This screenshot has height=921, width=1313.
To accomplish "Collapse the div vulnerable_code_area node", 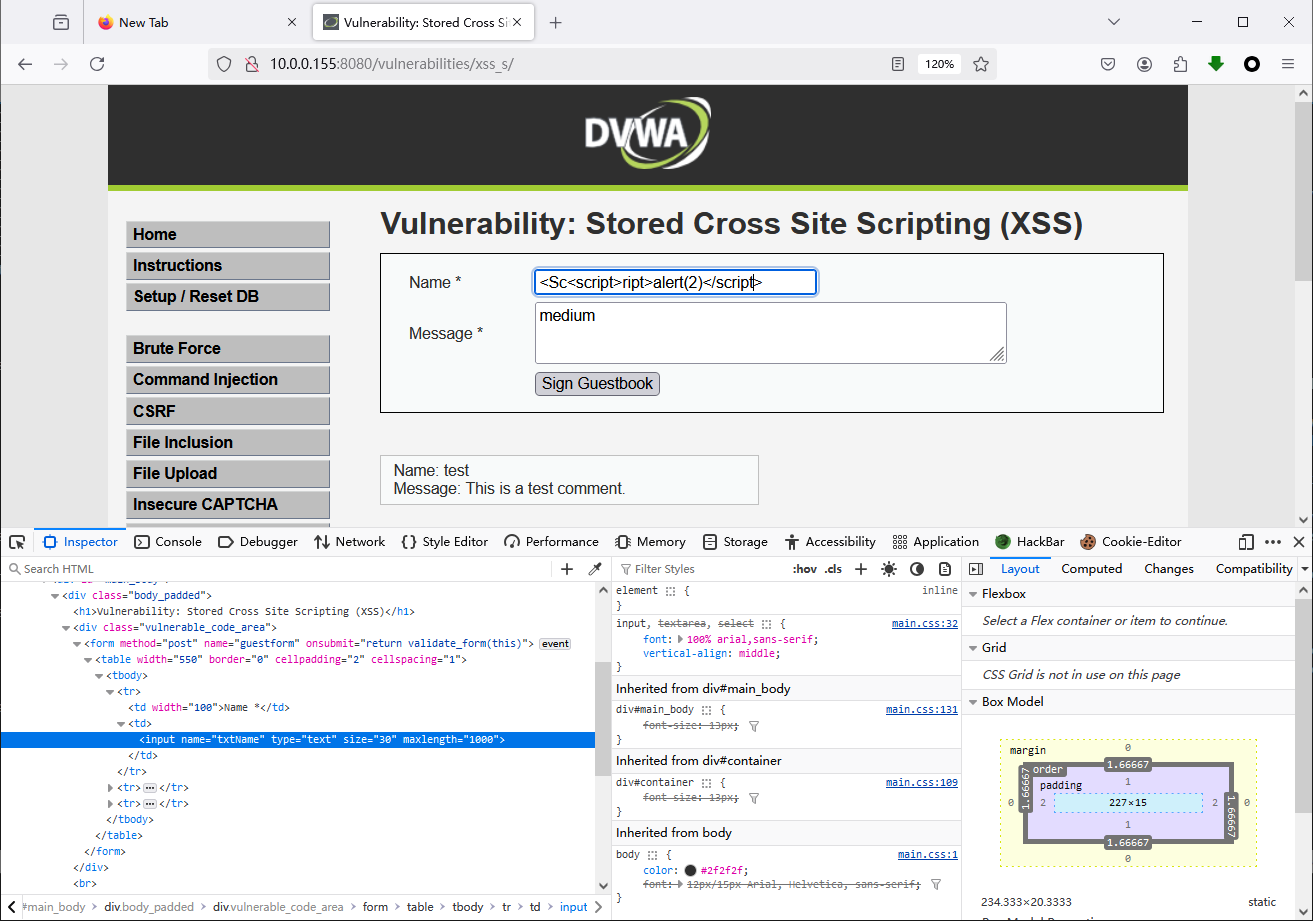I will 65,628.
